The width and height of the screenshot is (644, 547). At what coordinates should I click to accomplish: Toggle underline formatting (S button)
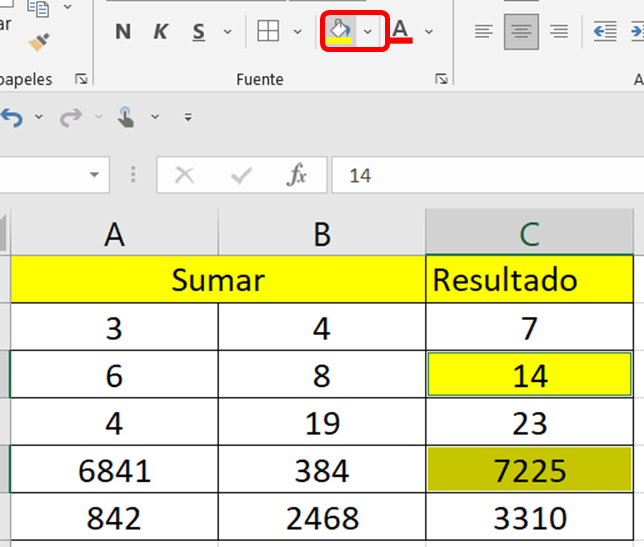[x=199, y=32]
